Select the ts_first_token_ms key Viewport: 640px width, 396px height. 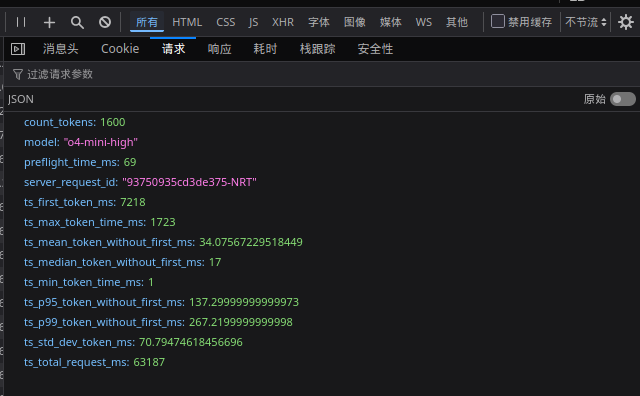click(70, 202)
